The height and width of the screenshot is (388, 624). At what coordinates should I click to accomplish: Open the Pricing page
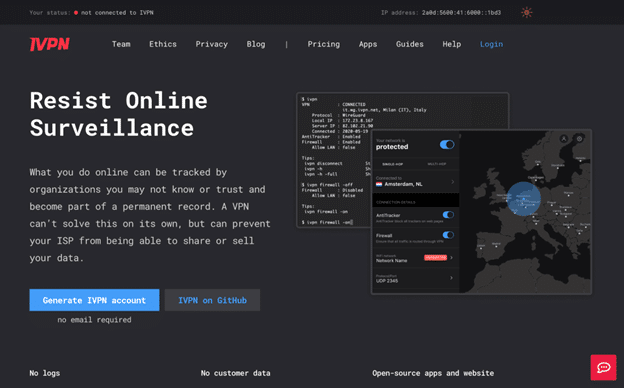tap(324, 44)
